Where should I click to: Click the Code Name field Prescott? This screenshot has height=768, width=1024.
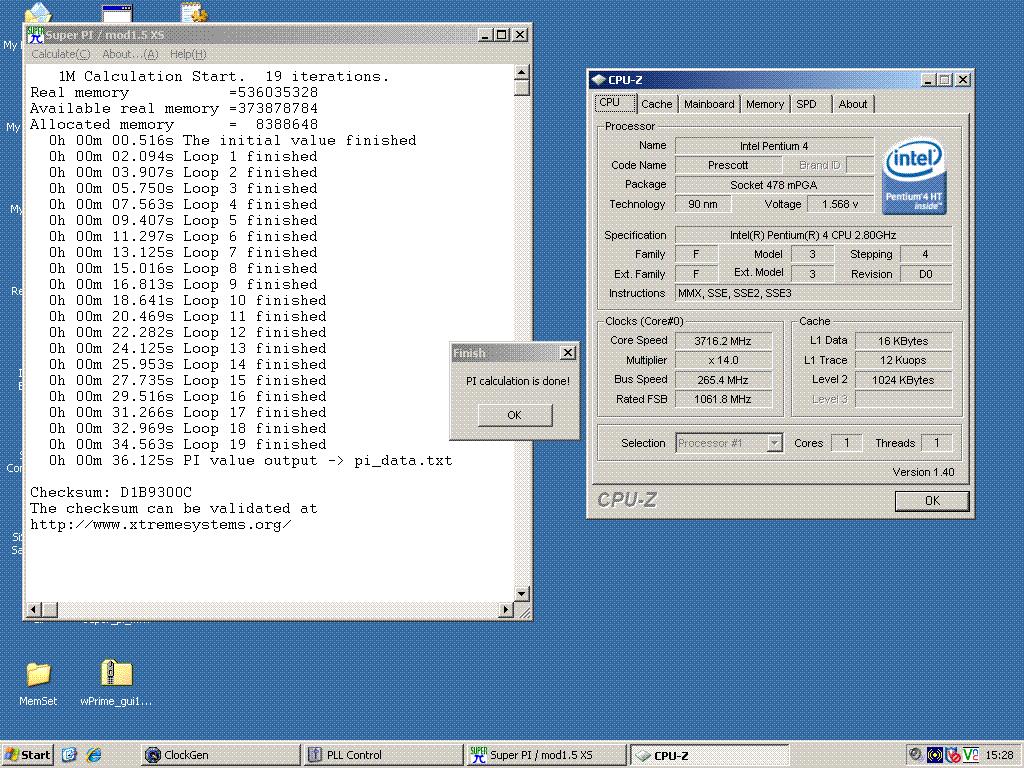point(728,165)
